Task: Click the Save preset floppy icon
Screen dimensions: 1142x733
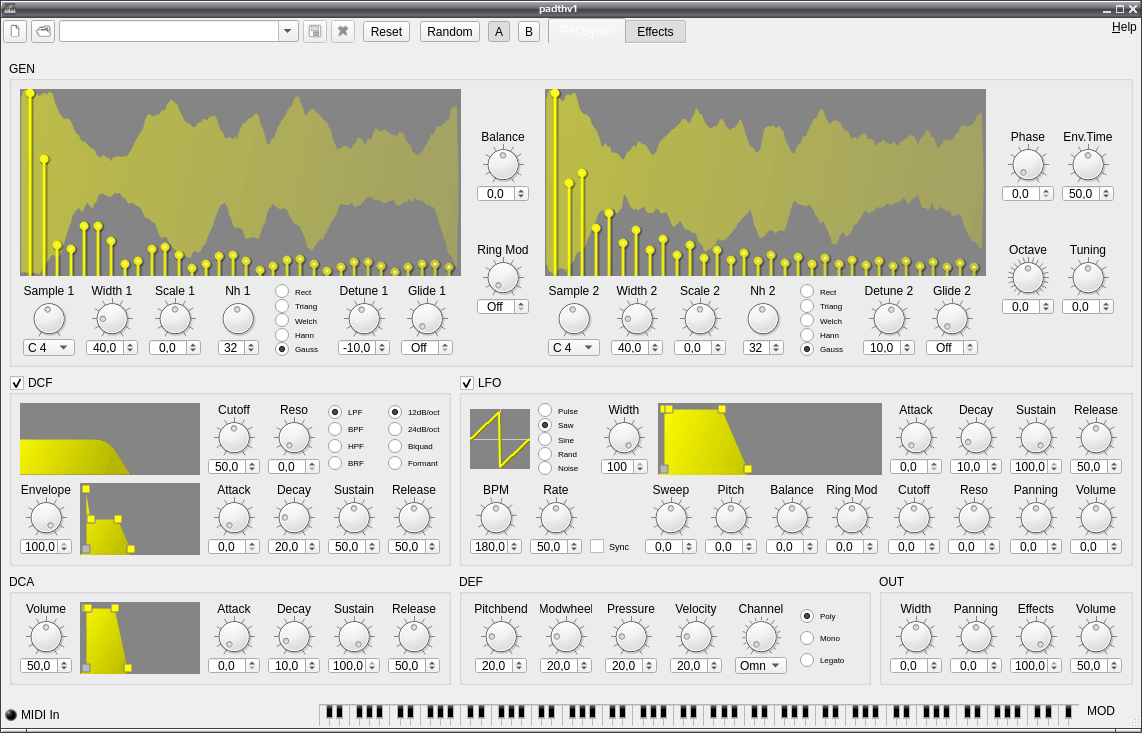Action: [315, 31]
